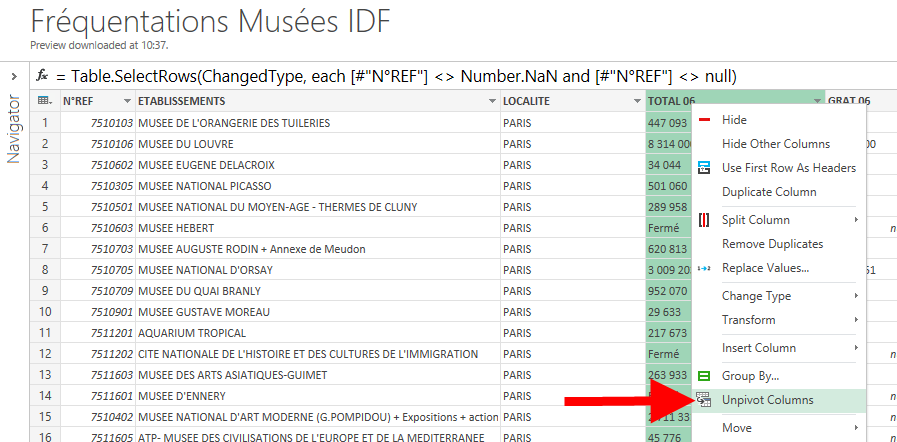Choose Remove Duplicates menu entry
Viewport: 897px width, 442px height.
[x=772, y=244]
